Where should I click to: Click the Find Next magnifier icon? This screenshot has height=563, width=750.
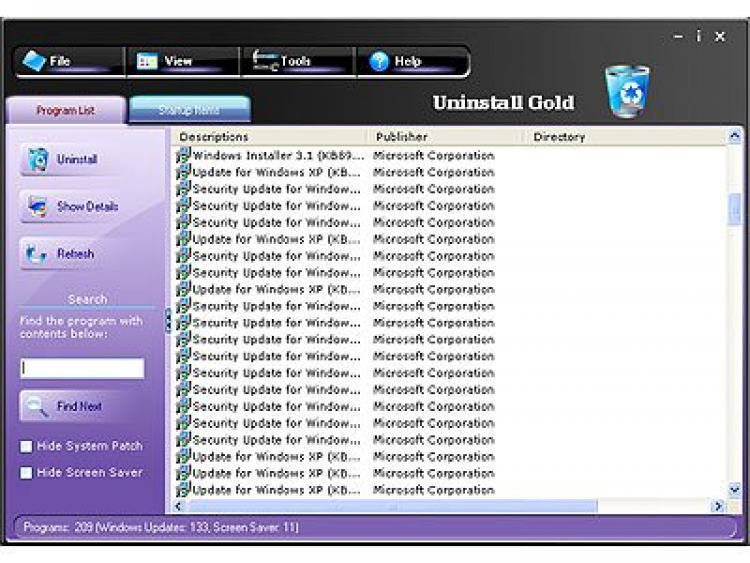37,407
